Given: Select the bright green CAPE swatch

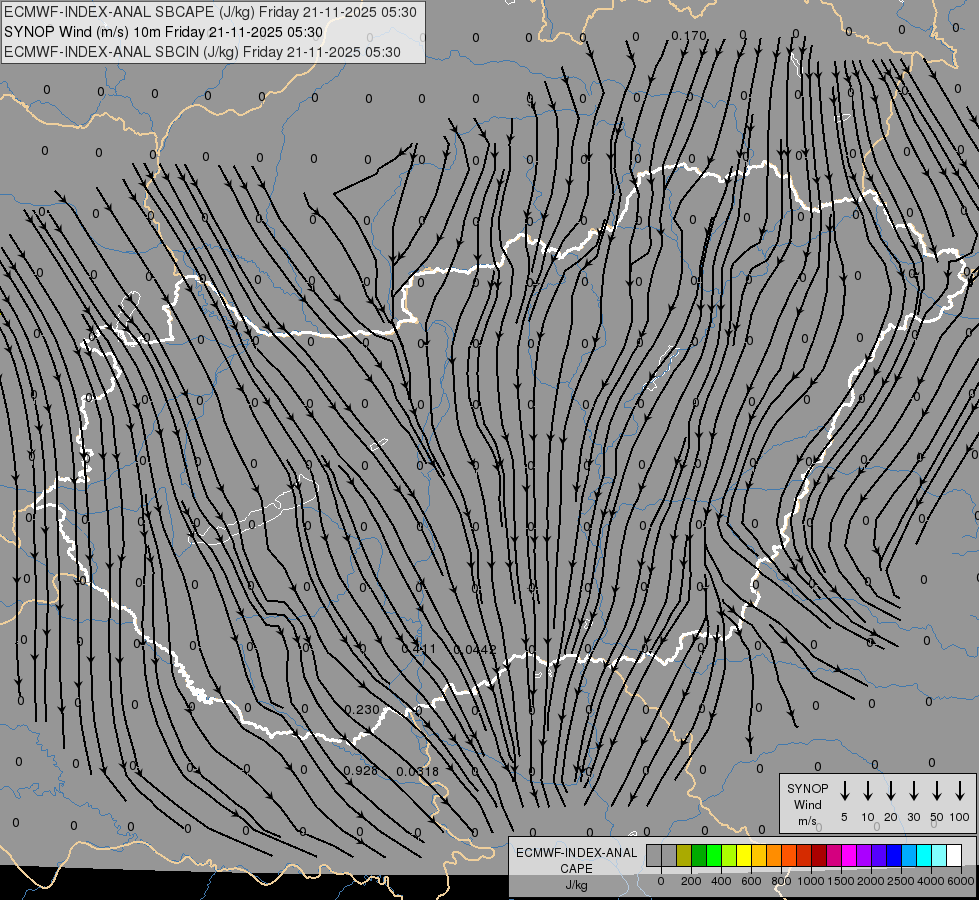Looking at the screenshot, I should coord(714,855).
